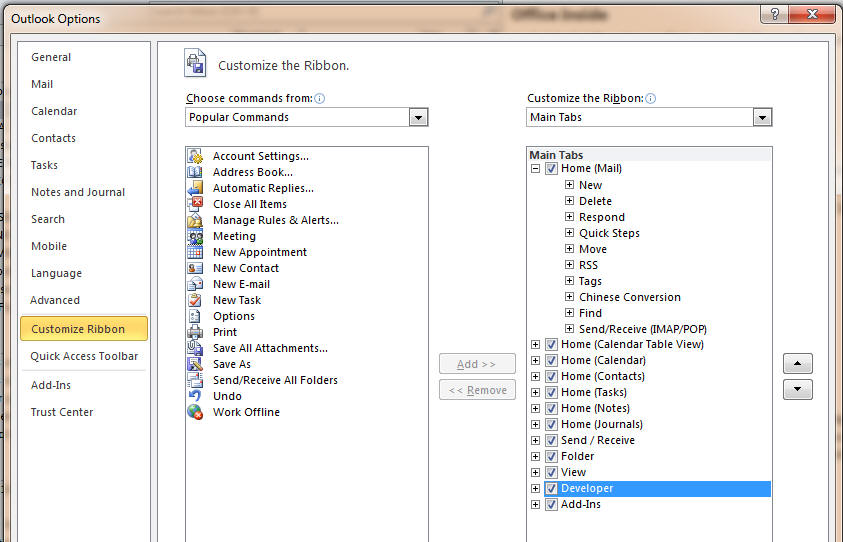
Task: Click the Account Settings command icon
Action: (x=195, y=156)
